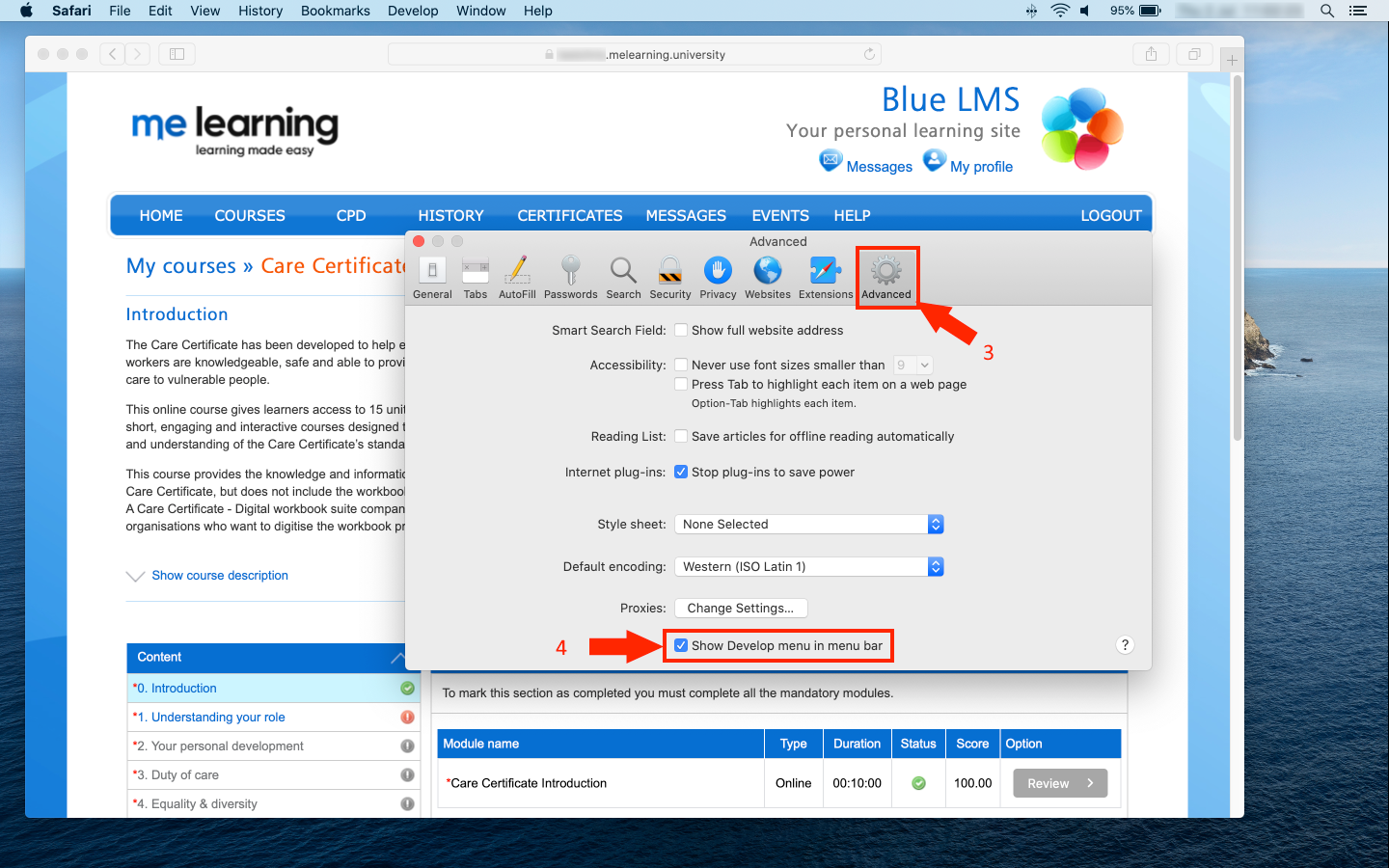Click the My courses breadcrumb link
The width and height of the screenshot is (1389, 868).
[181, 266]
